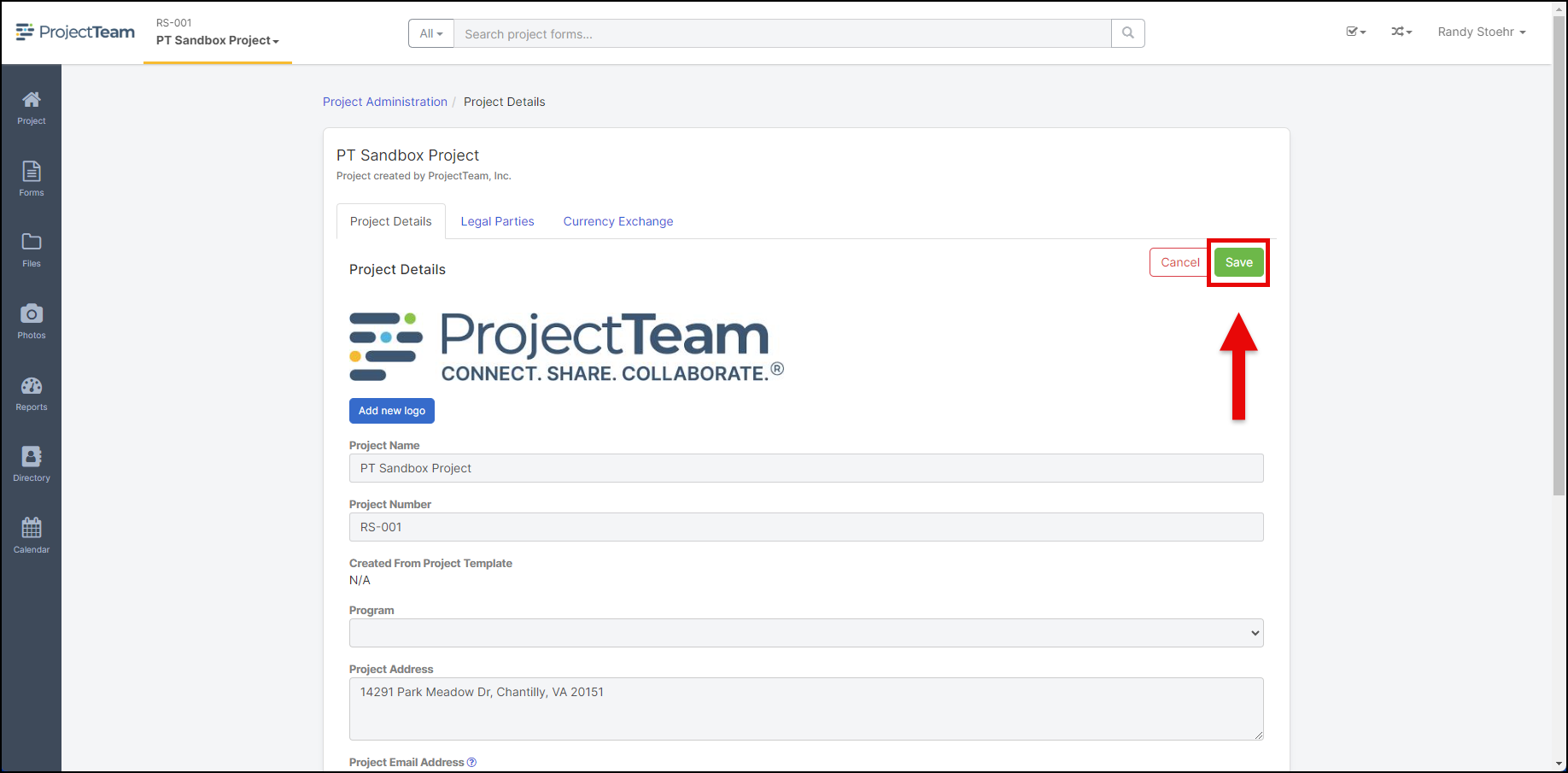The image size is (1568, 773).
Task: Open the Directory contacts icon
Action: 32,465
